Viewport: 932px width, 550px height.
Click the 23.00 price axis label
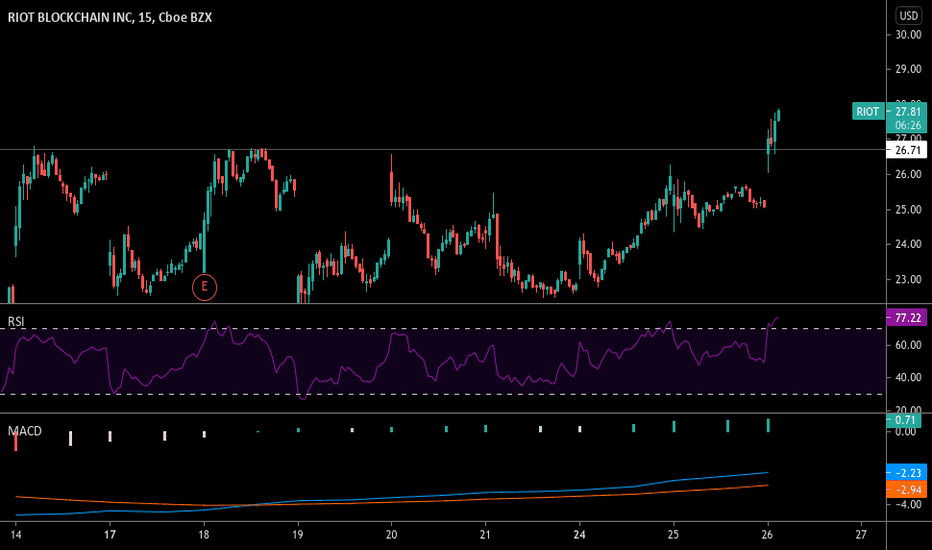(x=908, y=279)
